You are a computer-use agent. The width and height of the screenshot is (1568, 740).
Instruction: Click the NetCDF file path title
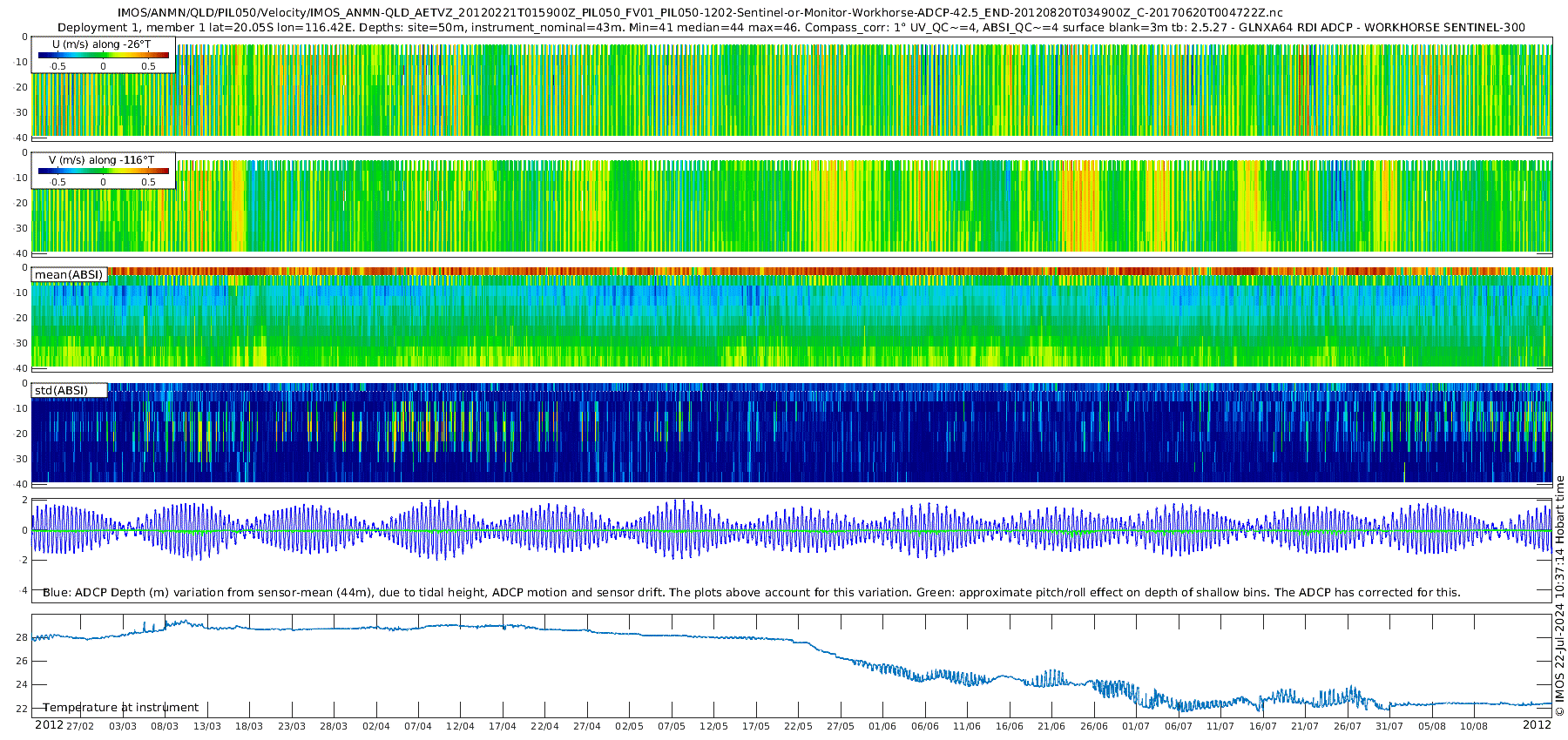[700, 13]
